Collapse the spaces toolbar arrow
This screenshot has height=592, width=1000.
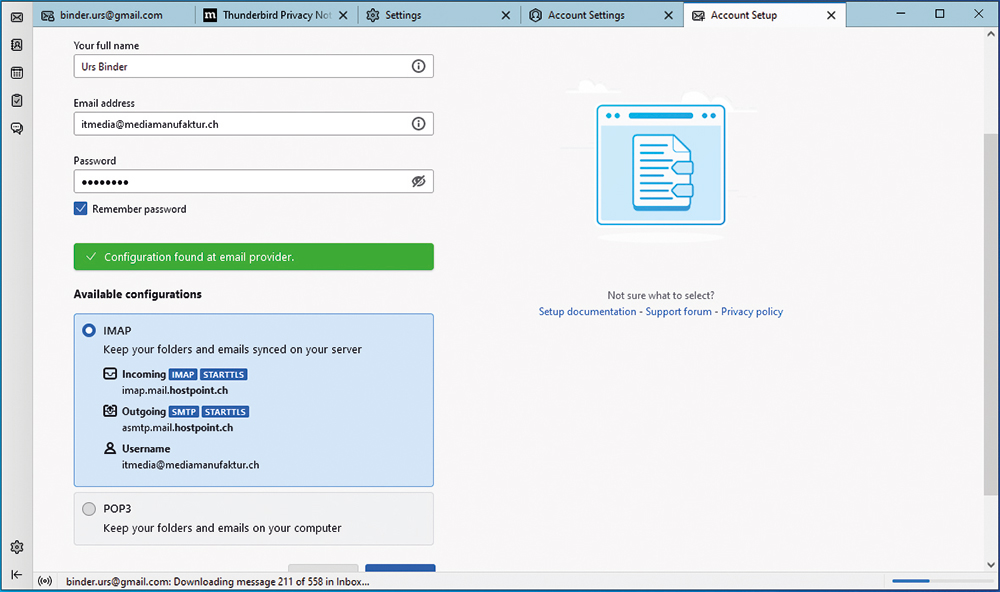tap(17, 574)
